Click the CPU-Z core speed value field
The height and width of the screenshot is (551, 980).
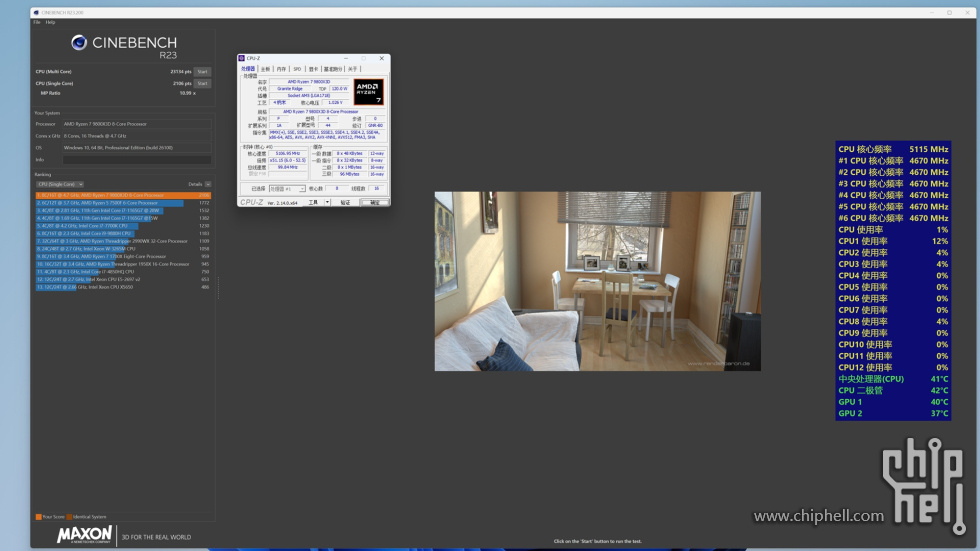pyautogui.click(x=288, y=154)
